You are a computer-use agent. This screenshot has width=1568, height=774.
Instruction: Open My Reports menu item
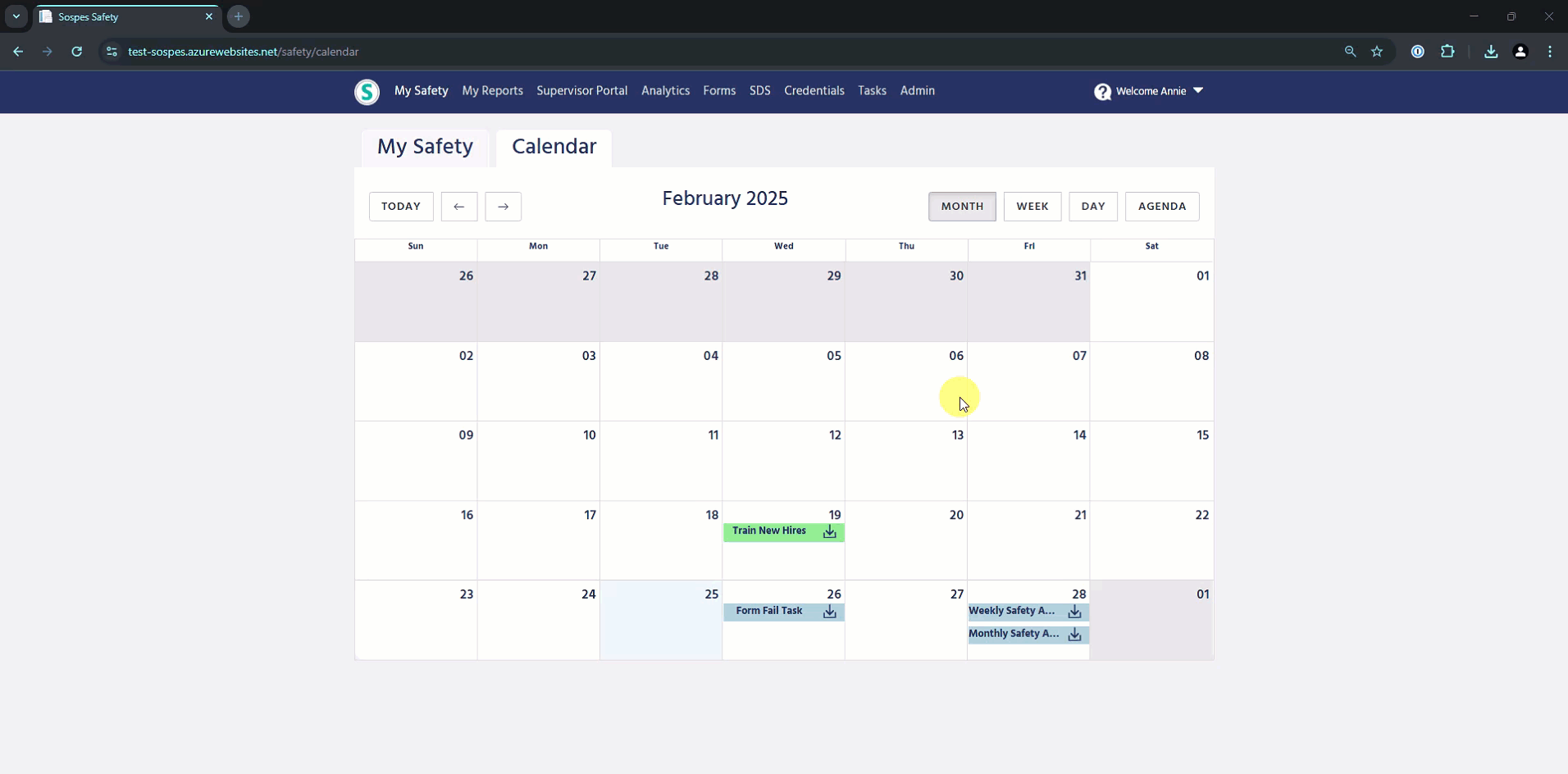point(492,91)
